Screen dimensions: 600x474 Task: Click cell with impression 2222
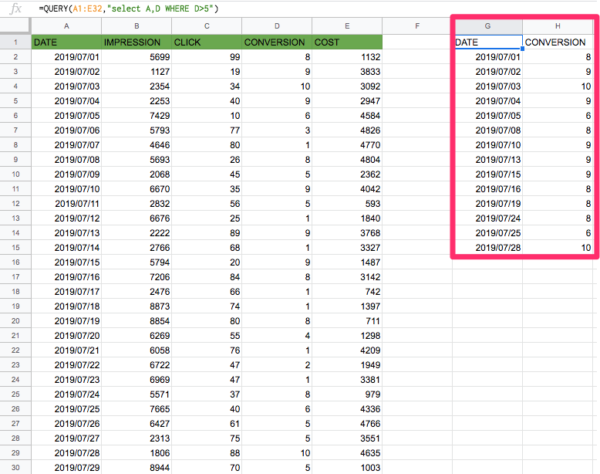pyautogui.click(x=137, y=233)
